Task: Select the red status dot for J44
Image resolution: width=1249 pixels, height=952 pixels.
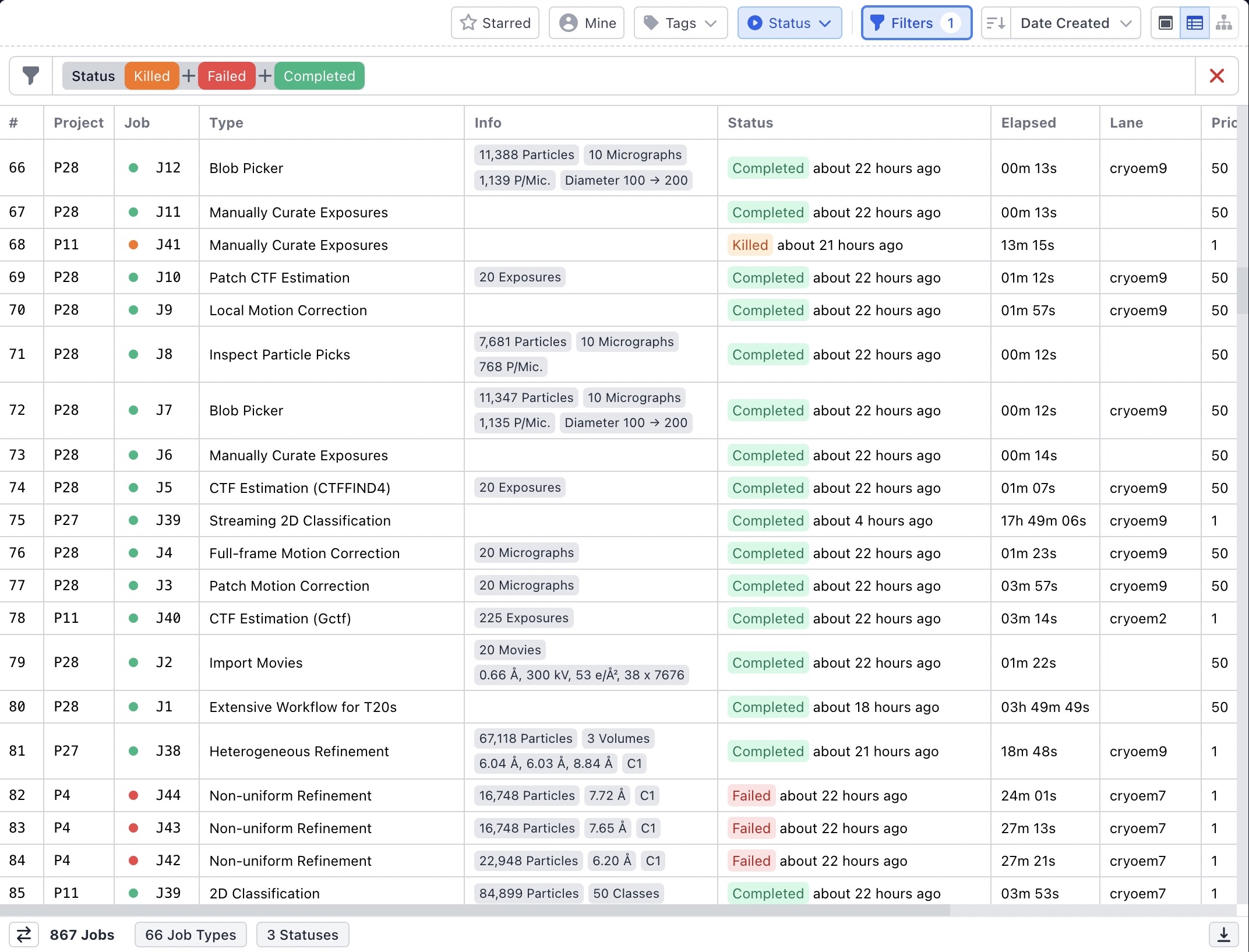Action: coord(133,795)
